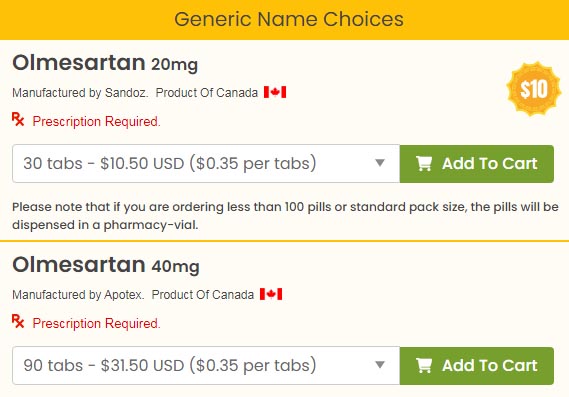Expand dropdown arrow for Olmesartan 40mg quantity
The height and width of the screenshot is (397, 569).
click(x=380, y=364)
